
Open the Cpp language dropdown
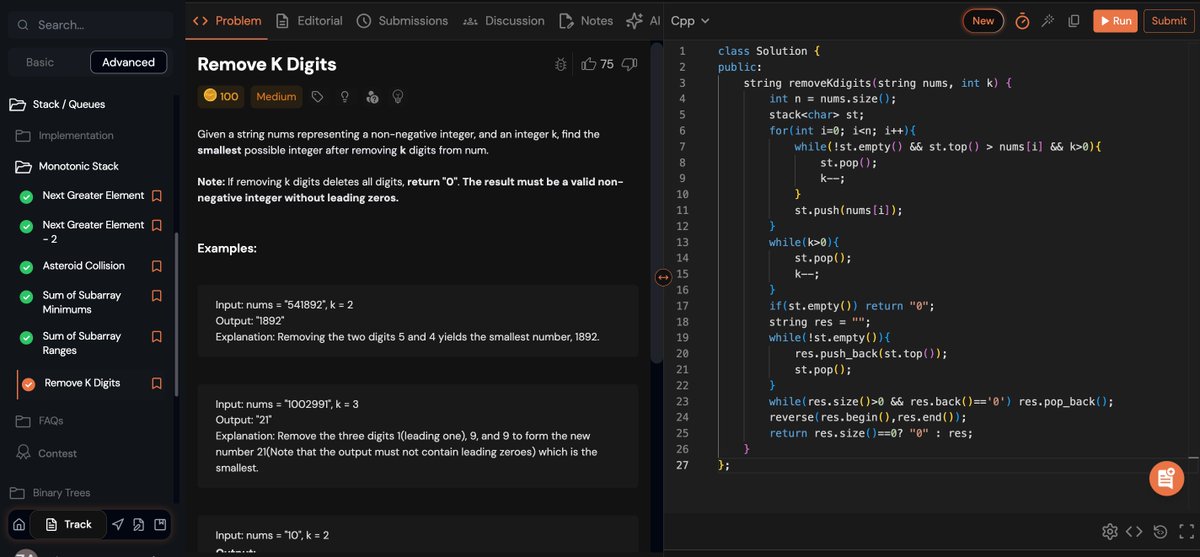[690, 21]
